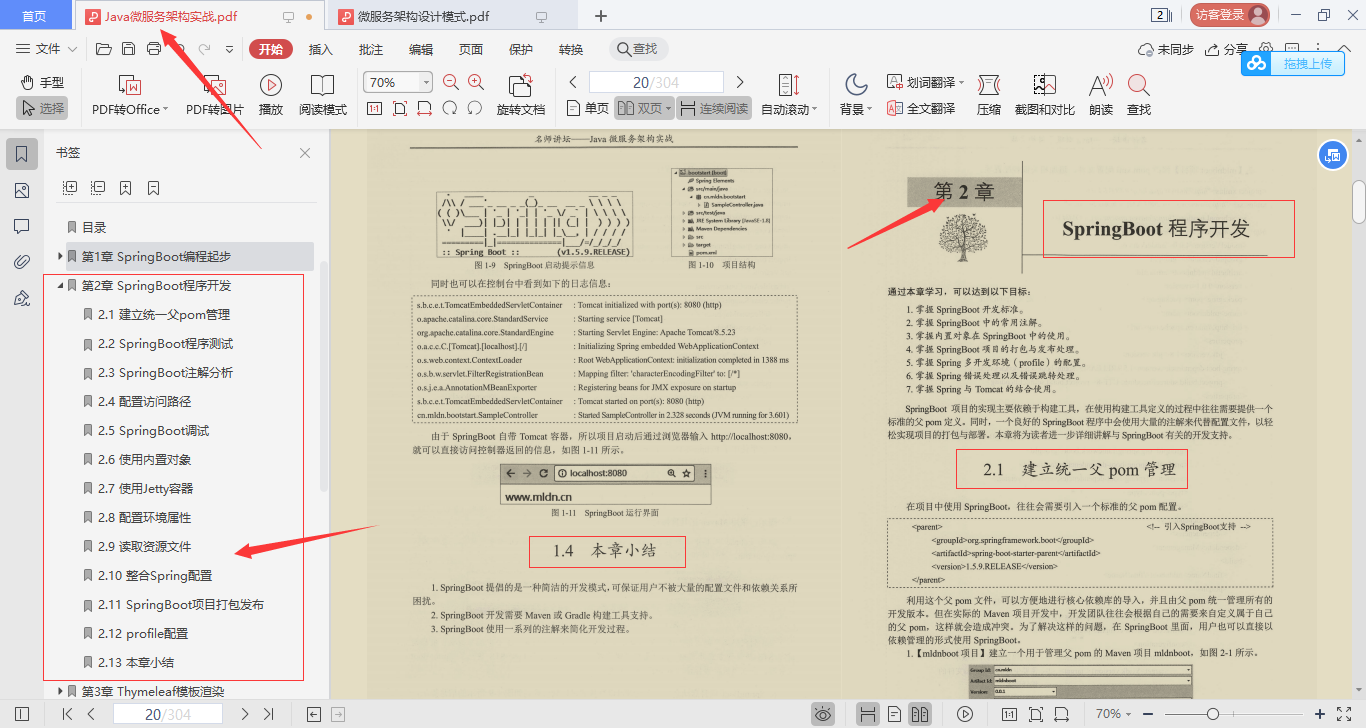Open the 文件 menu dropdown
The width and height of the screenshot is (1366, 728).
(47, 49)
